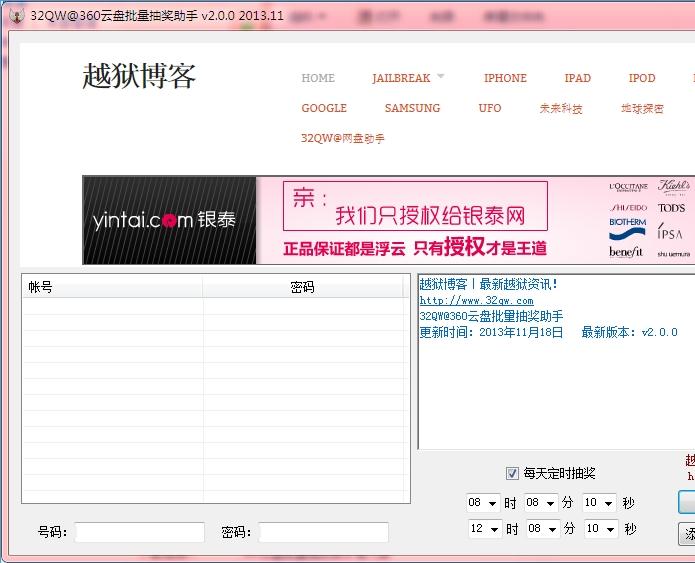Open the JAILBREAK menu
Viewport: 695px width, 563px height.
[x=401, y=78]
